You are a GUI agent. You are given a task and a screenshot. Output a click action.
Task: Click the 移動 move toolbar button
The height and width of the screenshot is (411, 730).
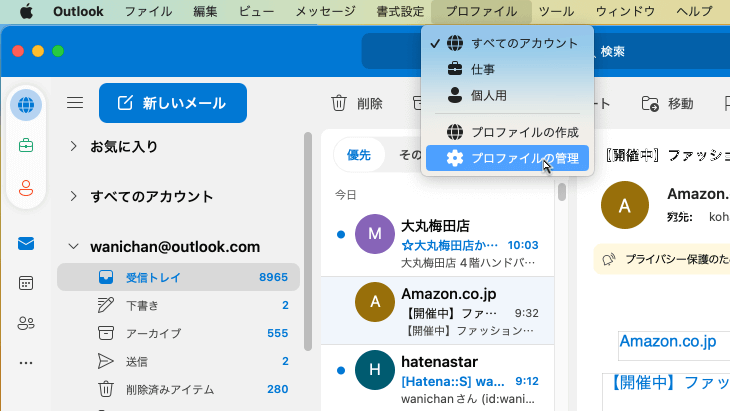[x=667, y=103]
